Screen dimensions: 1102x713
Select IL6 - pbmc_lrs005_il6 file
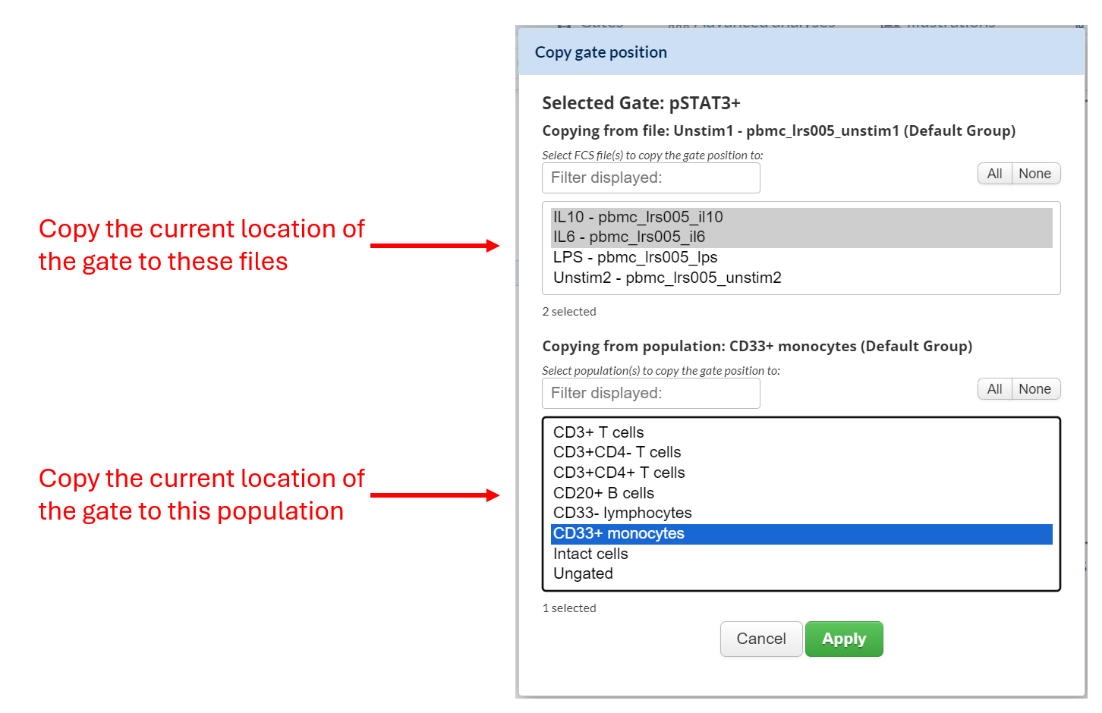tap(629, 237)
